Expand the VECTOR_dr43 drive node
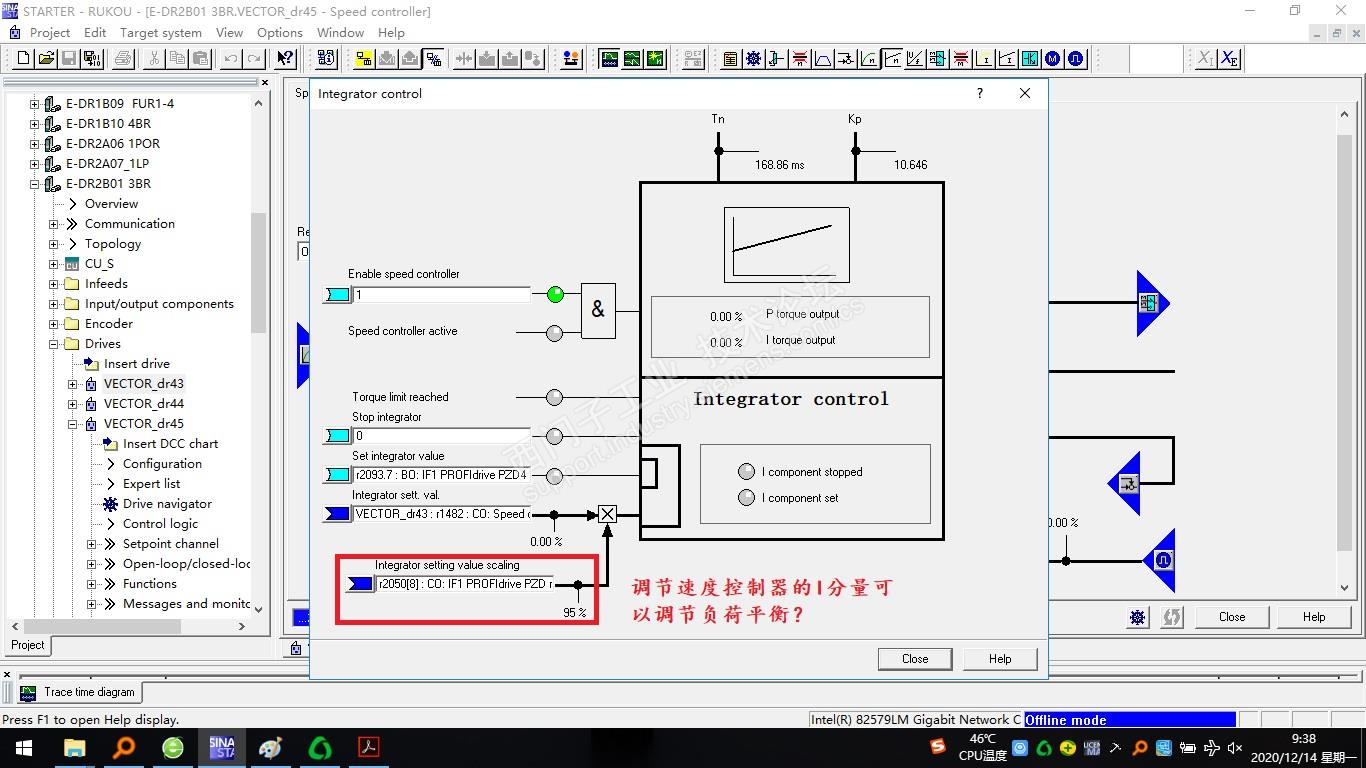This screenshot has height=768, width=1366. click(73, 384)
